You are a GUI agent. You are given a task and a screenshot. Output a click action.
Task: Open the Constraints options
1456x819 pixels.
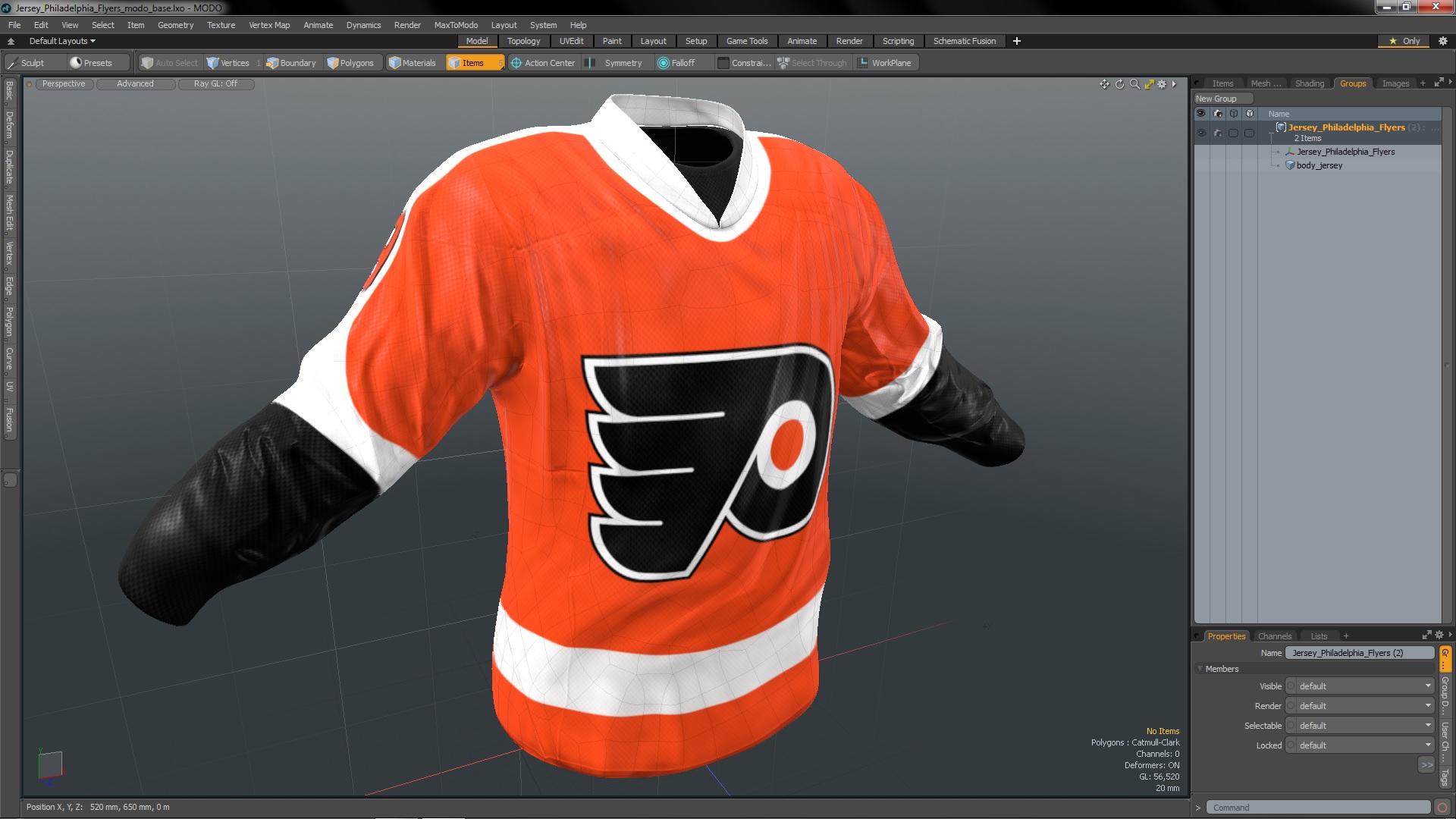744,63
